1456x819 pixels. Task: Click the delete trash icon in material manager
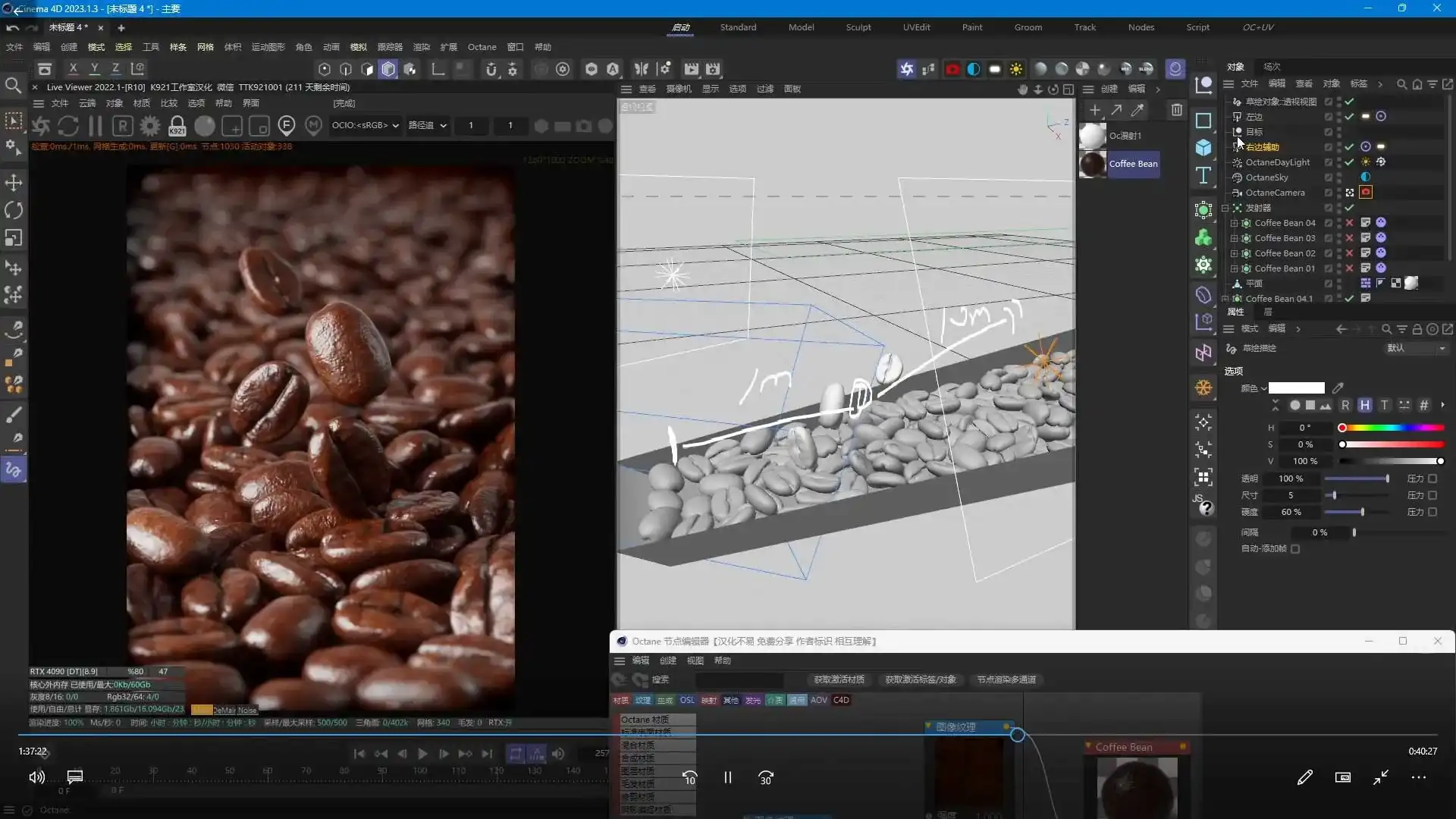tap(1176, 110)
